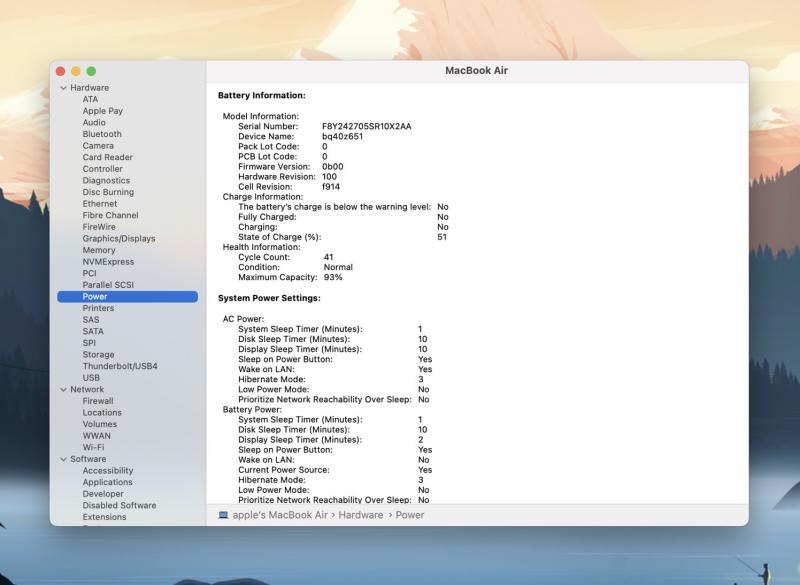Click the state of charge value 51
This screenshot has width=800, height=585.
(442, 237)
